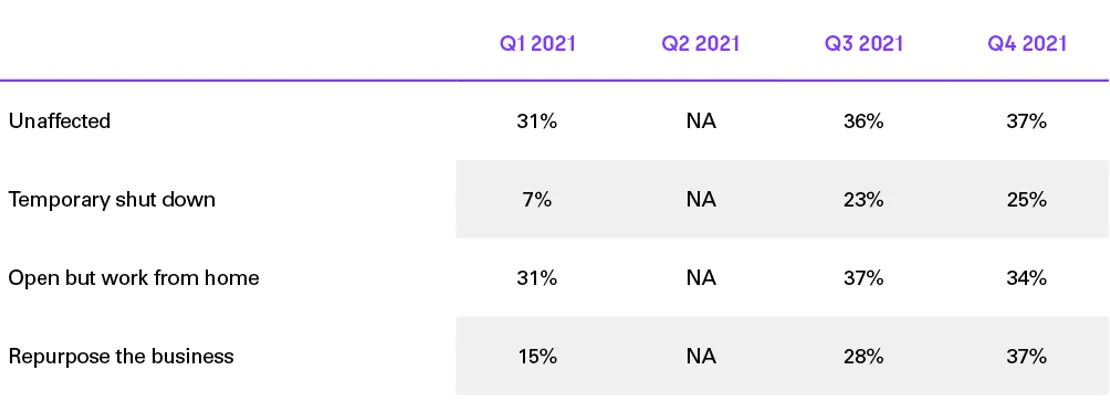Select the Q4 2021 column header

coord(1027,44)
